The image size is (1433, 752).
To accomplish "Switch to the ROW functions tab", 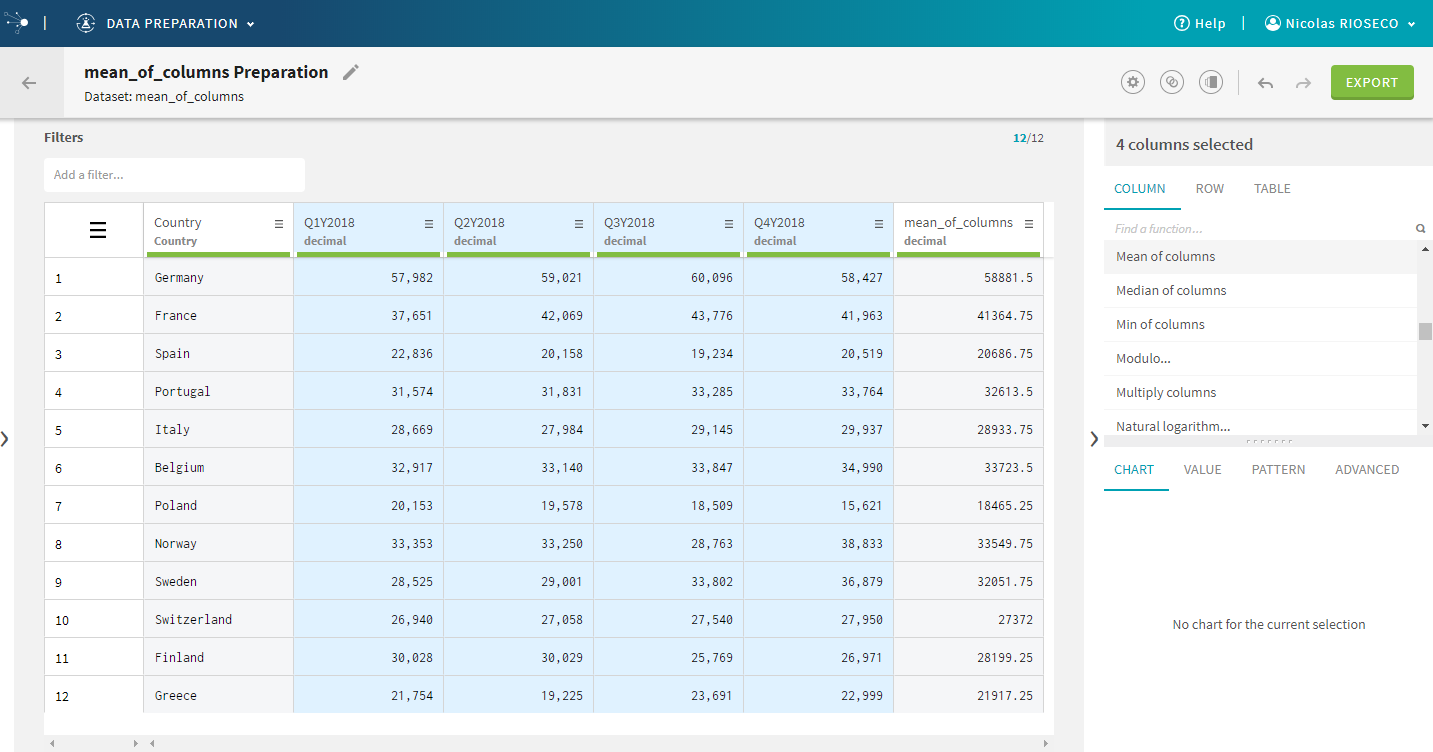I will [x=1209, y=189].
